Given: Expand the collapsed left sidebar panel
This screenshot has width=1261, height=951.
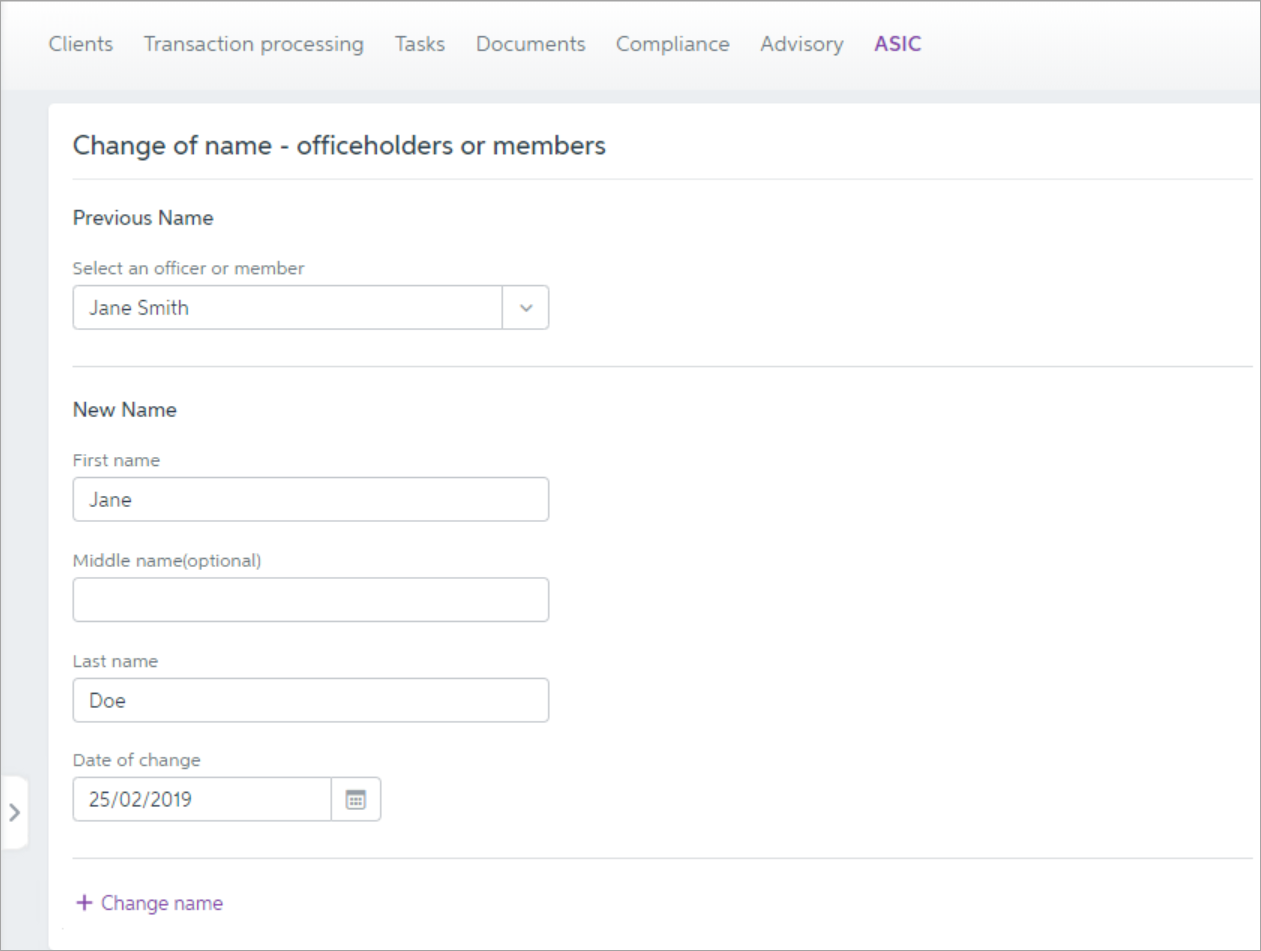Looking at the screenshot, I should coord(14,812).
